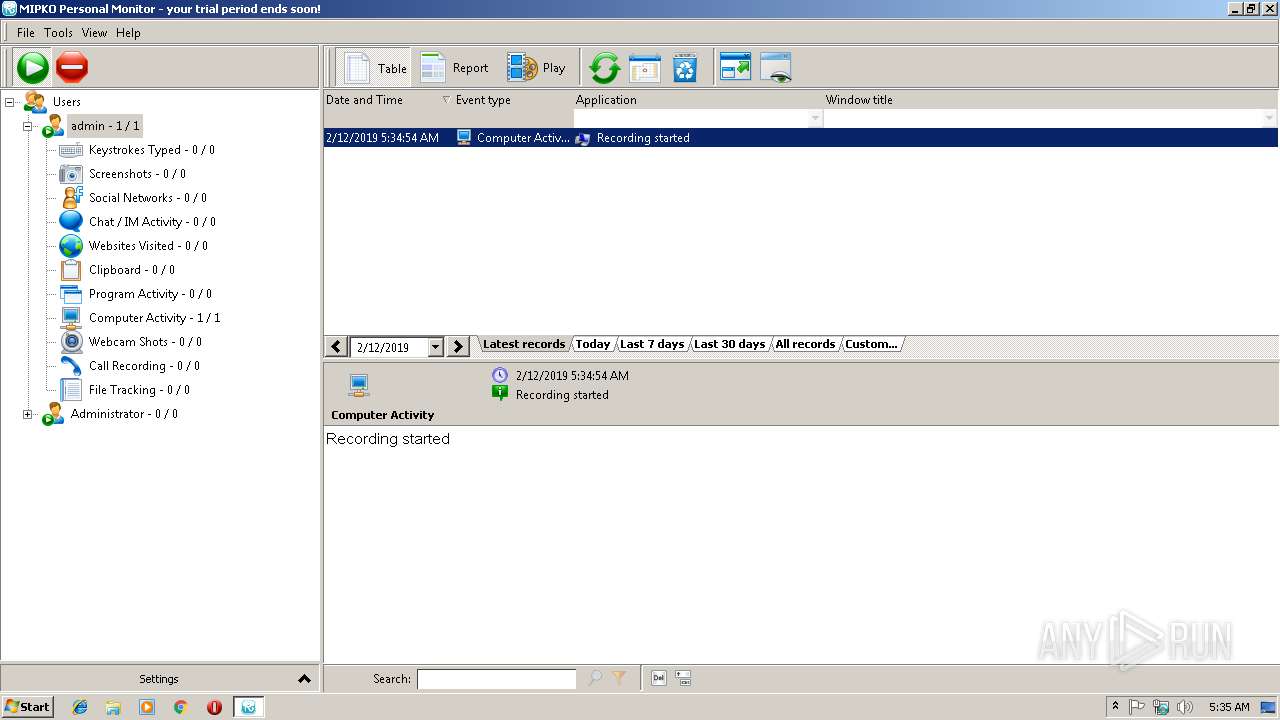Open the Application filter dropdown
1280x720 pixels.
point(815,118)
